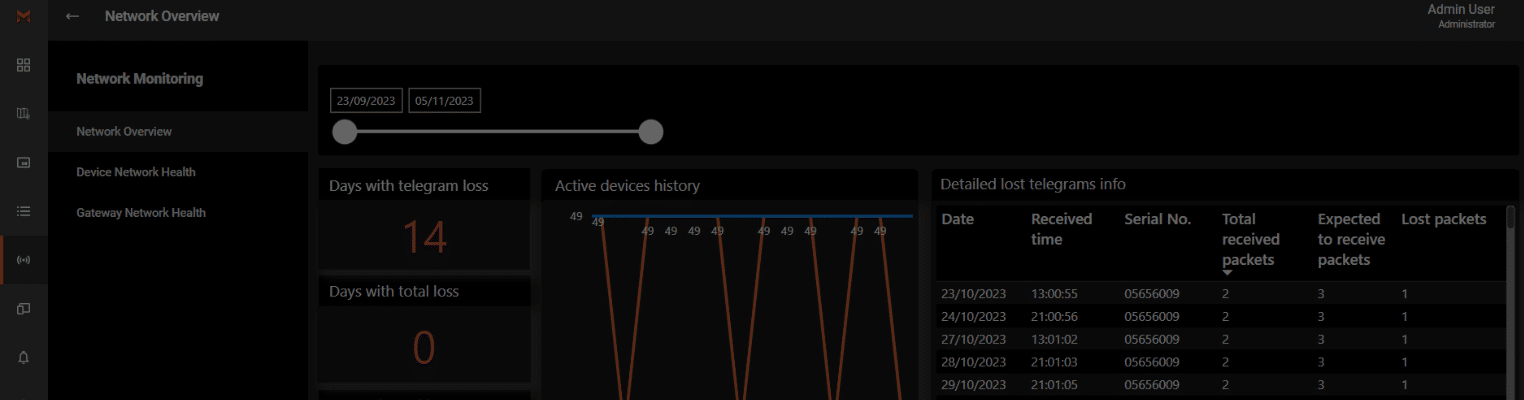The width and height of the screenshot is (1524, 400).
Task: Click the red M logo icon
Action: point(24,16)
